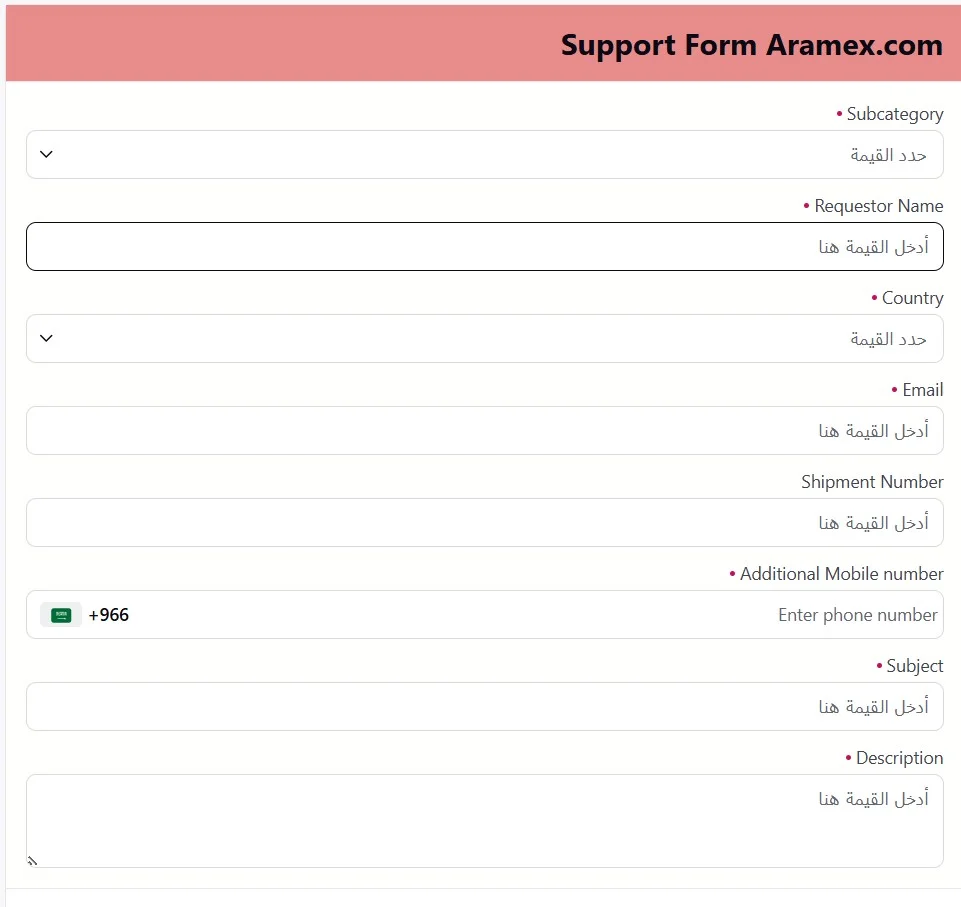
Task: Click the Subject field label
Action: click(914, 666)
